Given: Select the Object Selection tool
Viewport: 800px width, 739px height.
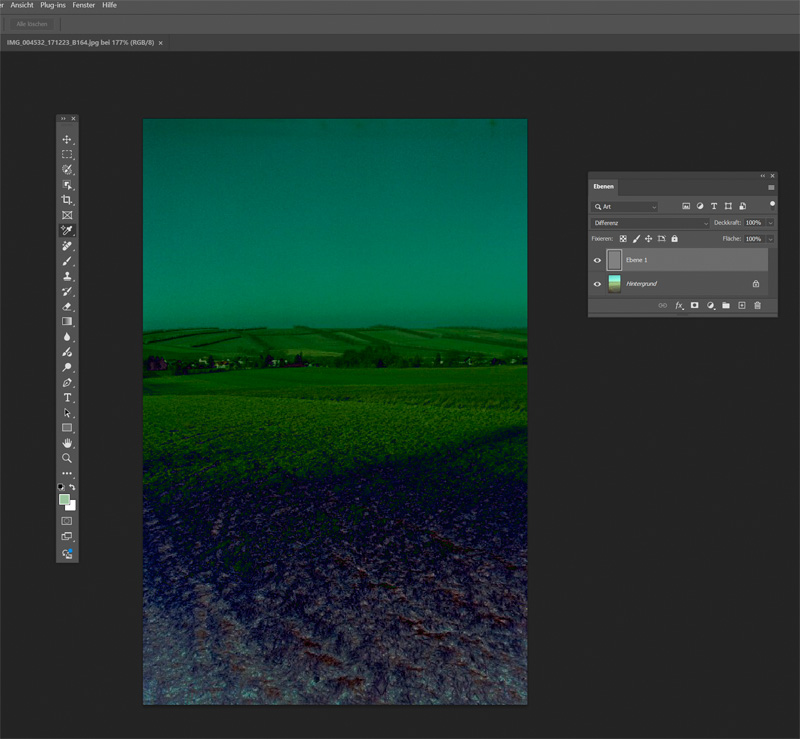Looking at the screenshot, I should [67, 185].
